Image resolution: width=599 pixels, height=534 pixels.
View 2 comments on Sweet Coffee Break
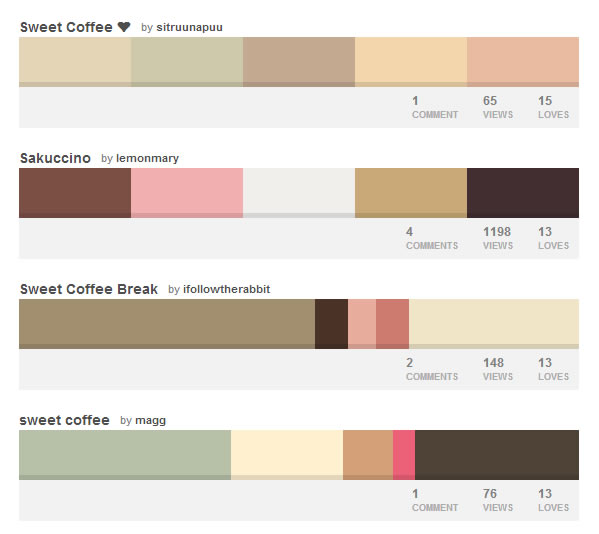[432, 369]
